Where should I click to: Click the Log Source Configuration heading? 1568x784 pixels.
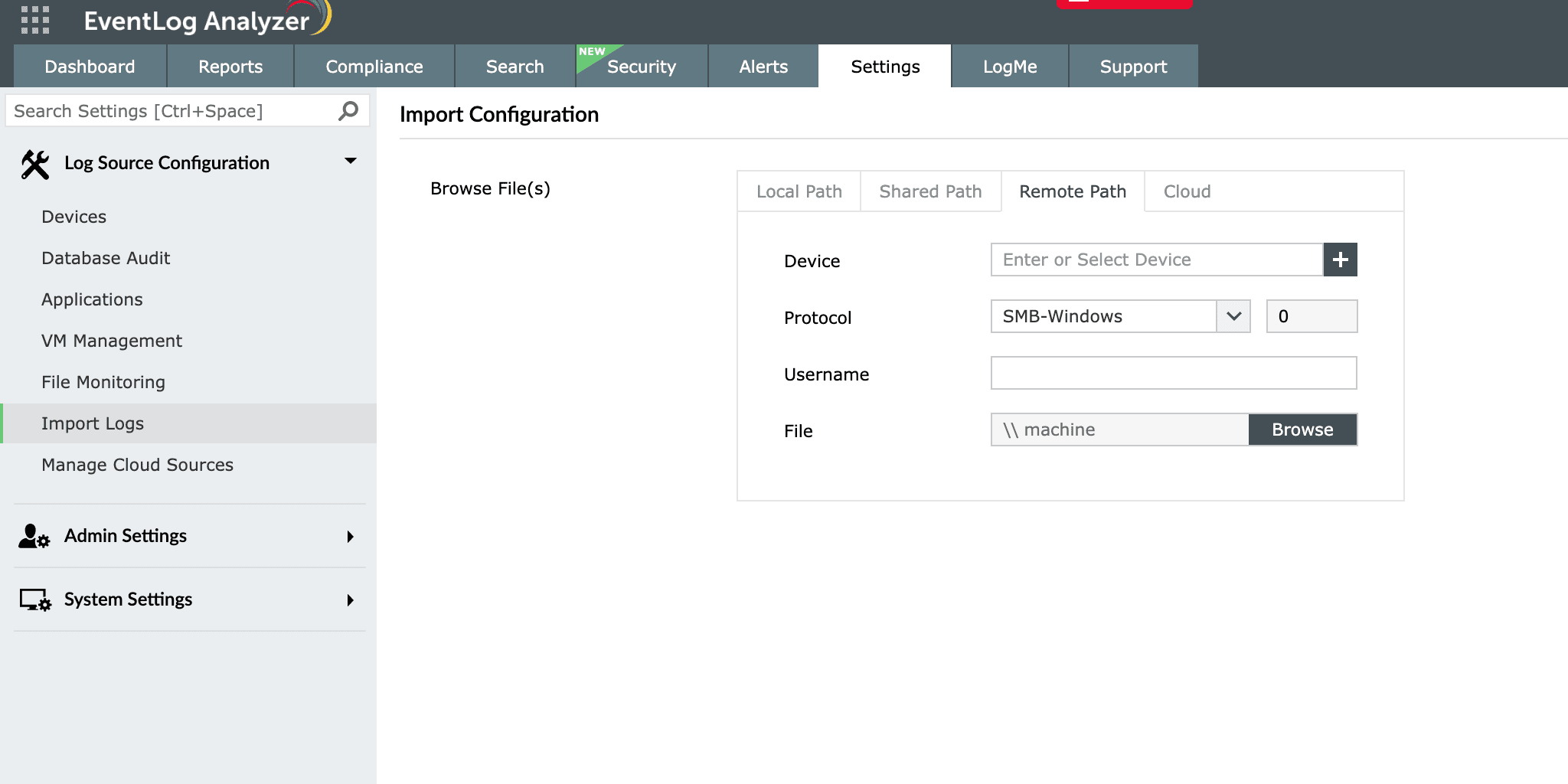(x=167, y=163)
